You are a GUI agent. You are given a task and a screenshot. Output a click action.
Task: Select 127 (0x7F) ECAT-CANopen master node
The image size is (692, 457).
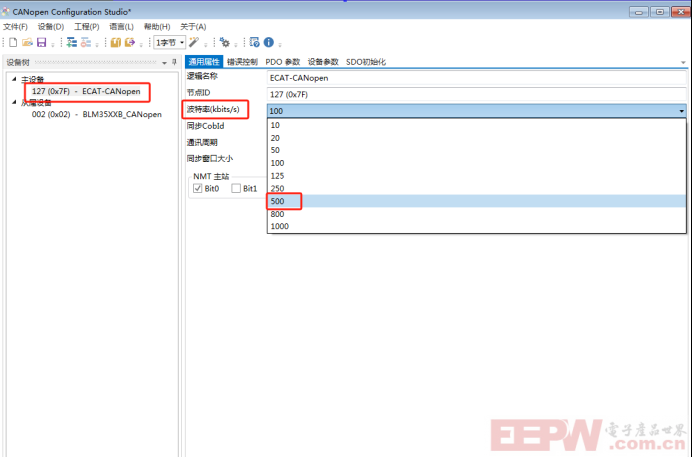tap(86, 91)
